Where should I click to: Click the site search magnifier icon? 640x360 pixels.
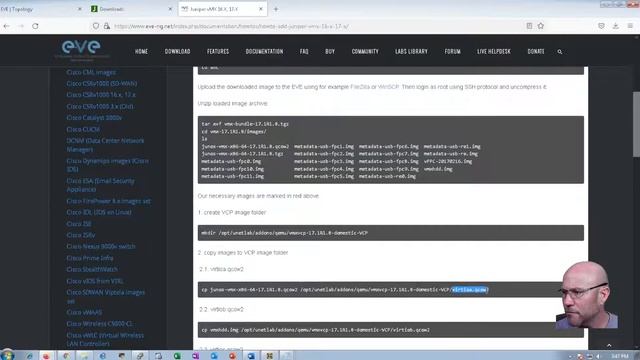pos(560,52)
